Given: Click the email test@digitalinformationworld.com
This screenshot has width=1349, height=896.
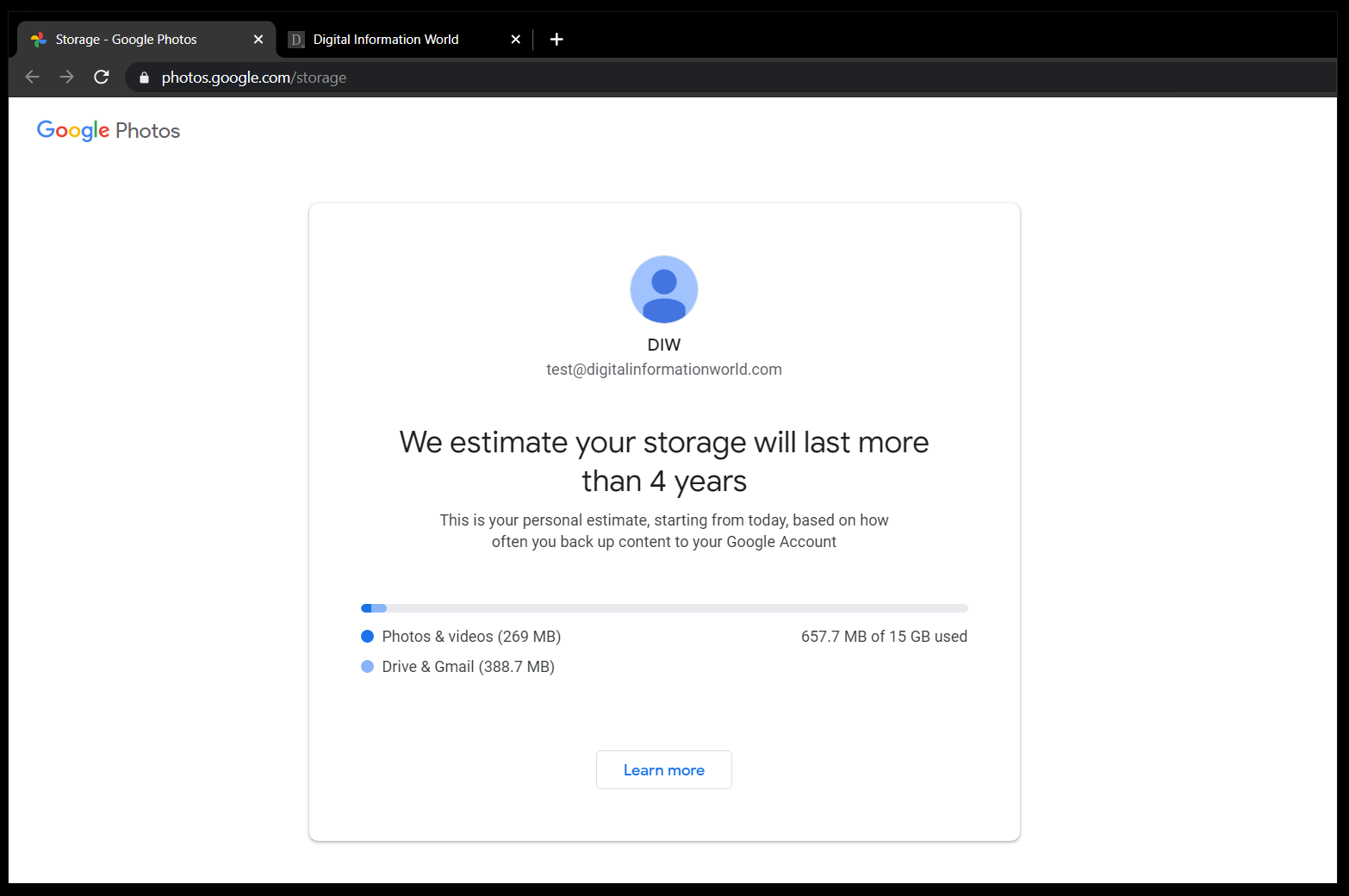Looking at the screenshot, I should tap(664, 370).
